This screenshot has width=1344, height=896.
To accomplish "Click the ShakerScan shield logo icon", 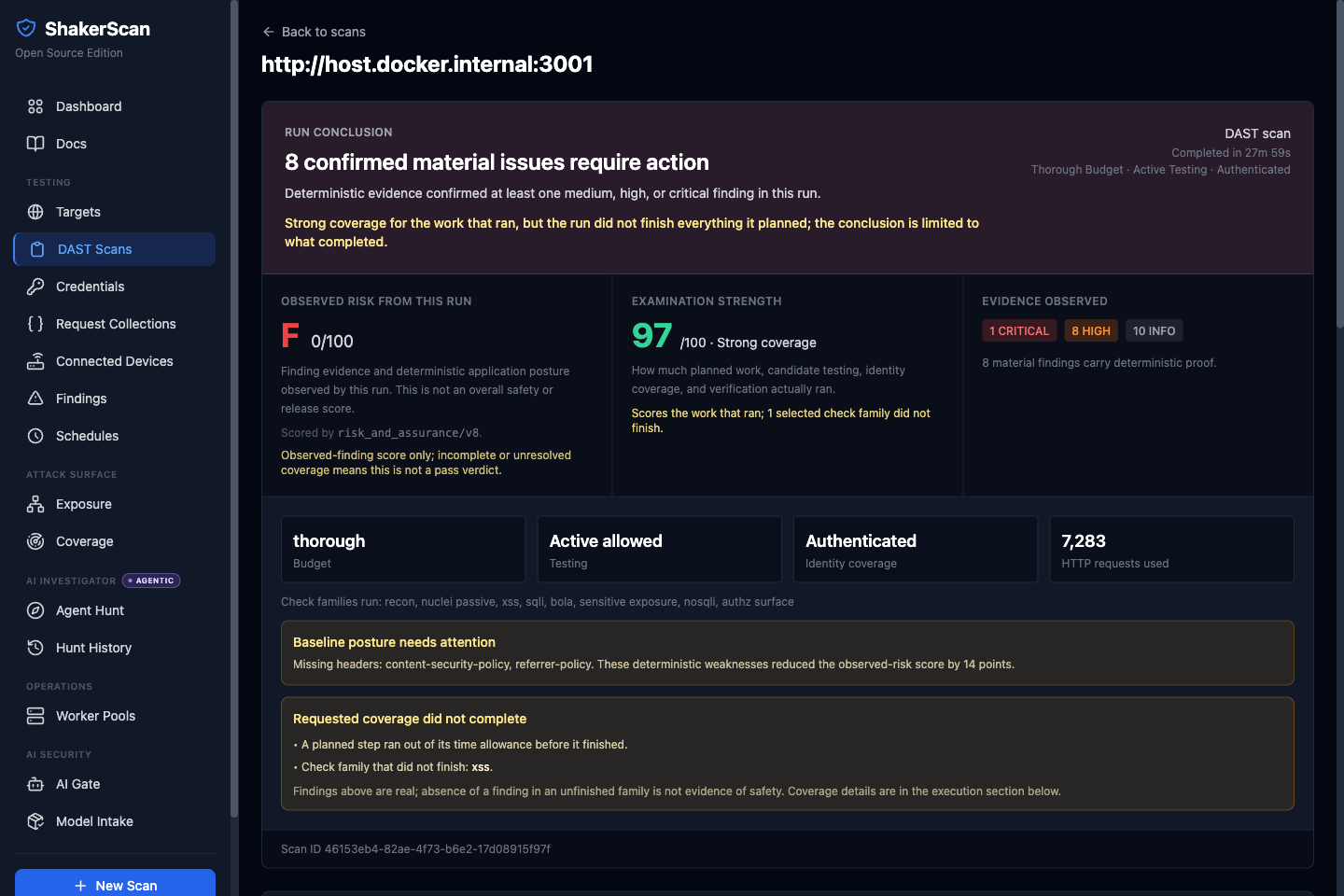I will (x=26, y=28).
